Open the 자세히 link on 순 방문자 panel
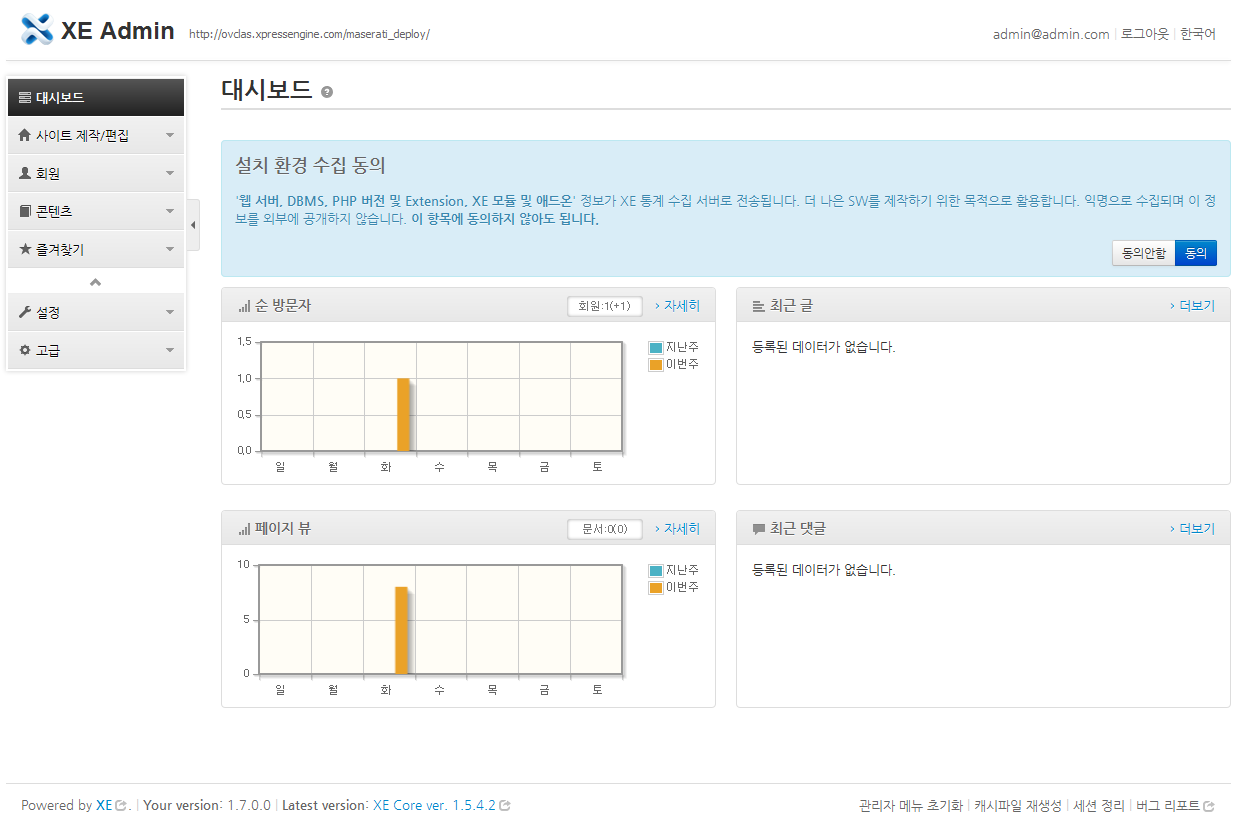Viewport: 1237px width, 818px height. 676,306
